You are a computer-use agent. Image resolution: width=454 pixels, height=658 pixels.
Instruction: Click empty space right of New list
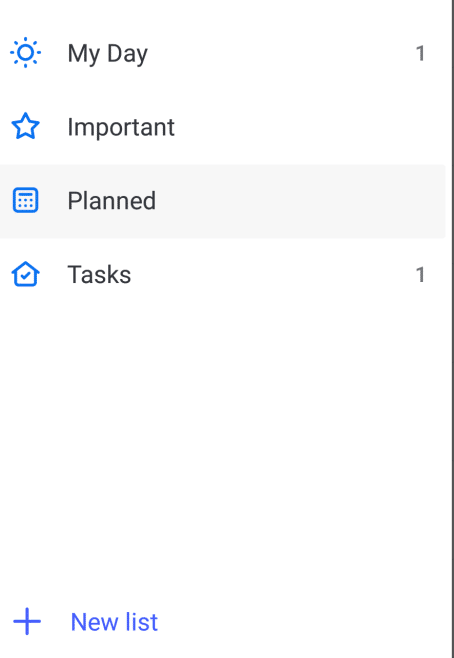pos(300,622)
